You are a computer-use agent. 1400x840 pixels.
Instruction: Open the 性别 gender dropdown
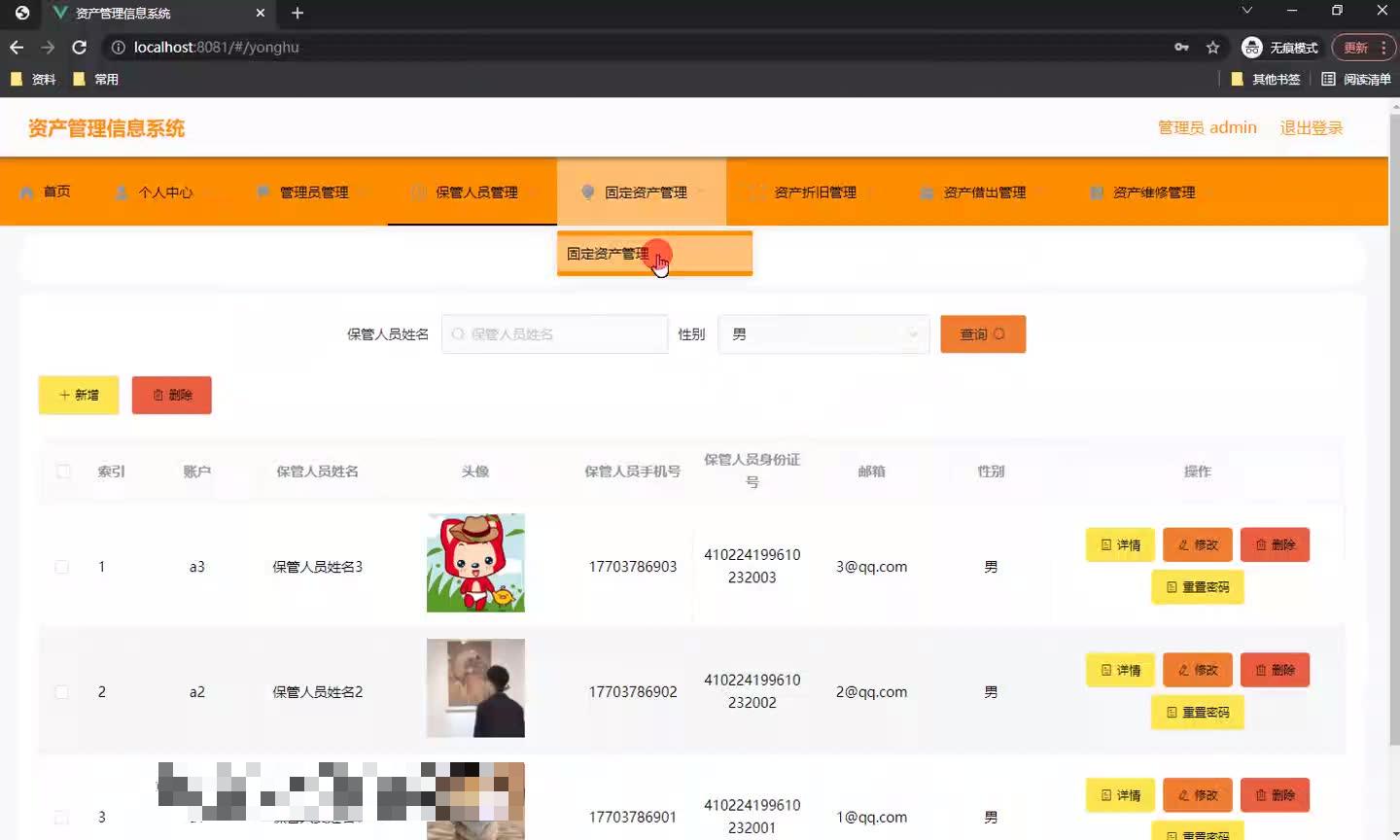[x=822, y=333]
